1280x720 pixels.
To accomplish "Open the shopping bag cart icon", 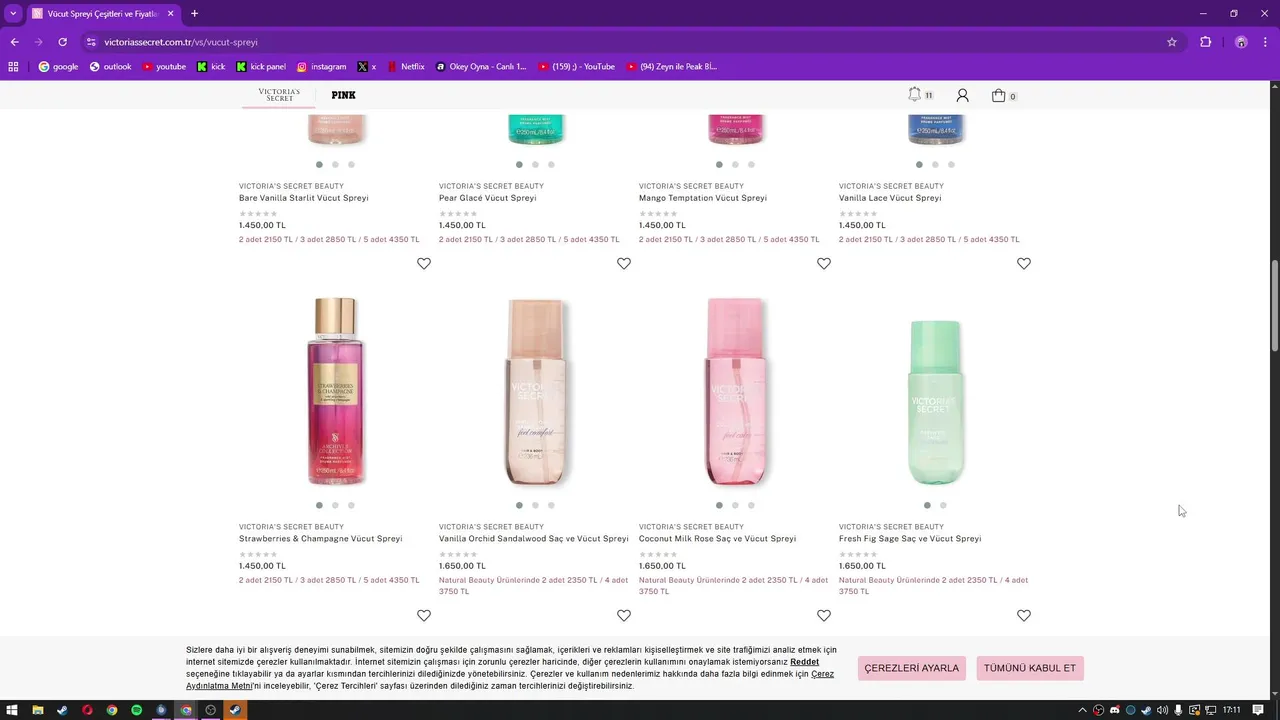I will (x=998, y=95).
